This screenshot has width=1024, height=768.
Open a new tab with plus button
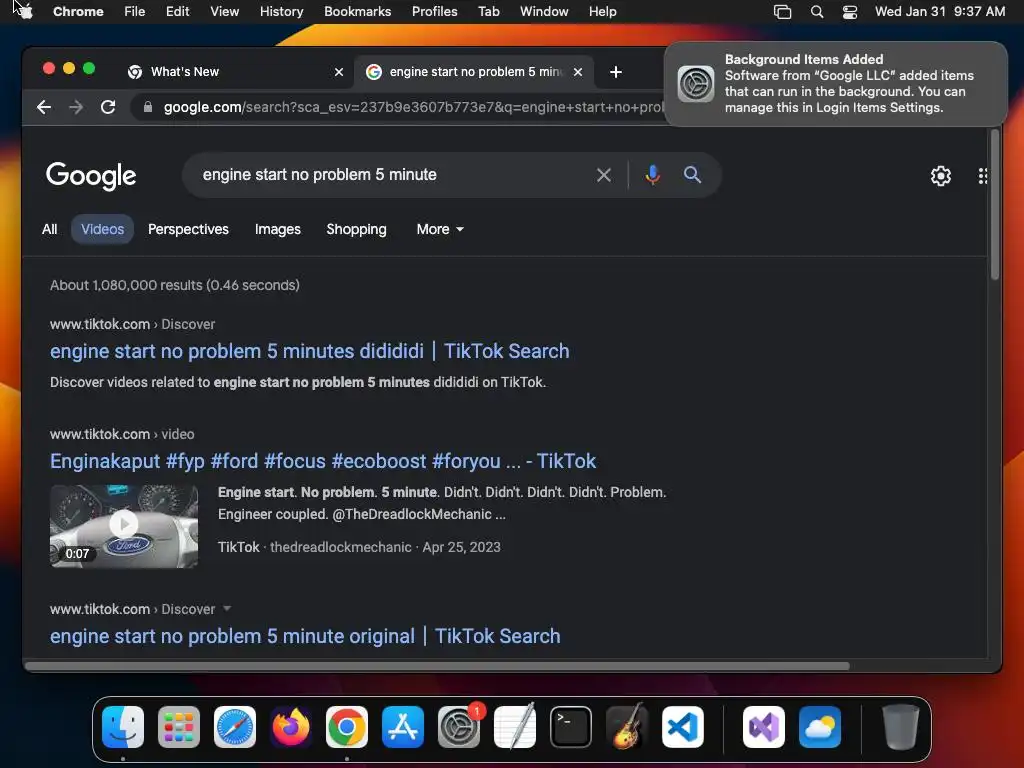click(616, 72)
